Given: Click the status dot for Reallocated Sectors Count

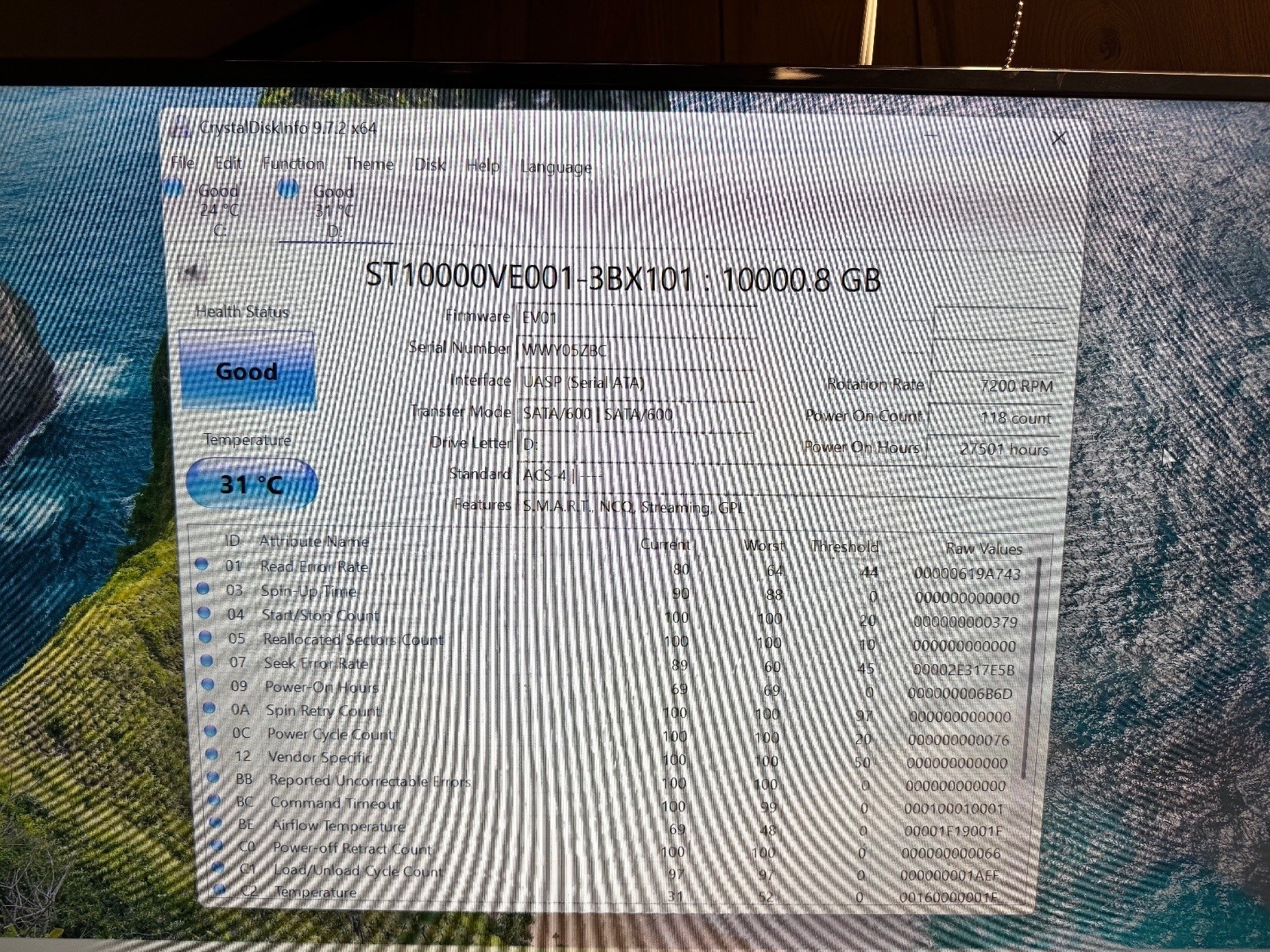Looking at the screenshot, I should coord(206,636).
